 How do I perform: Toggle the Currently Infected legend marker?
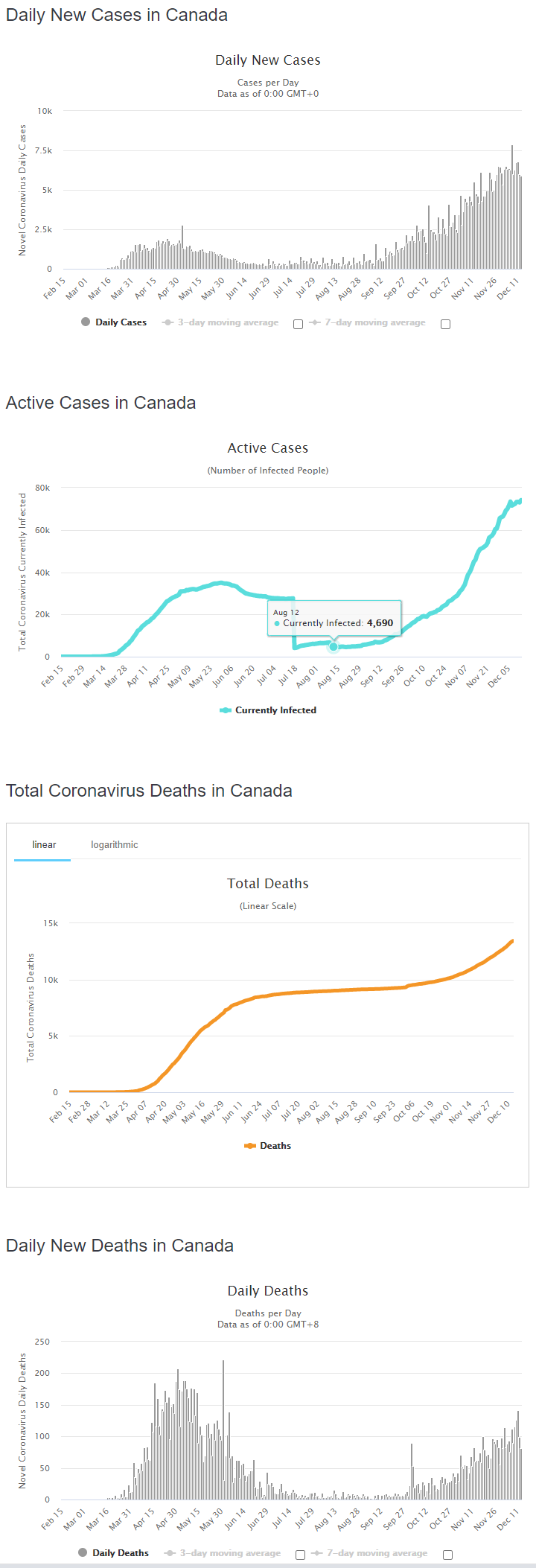[x=226, y=710]
